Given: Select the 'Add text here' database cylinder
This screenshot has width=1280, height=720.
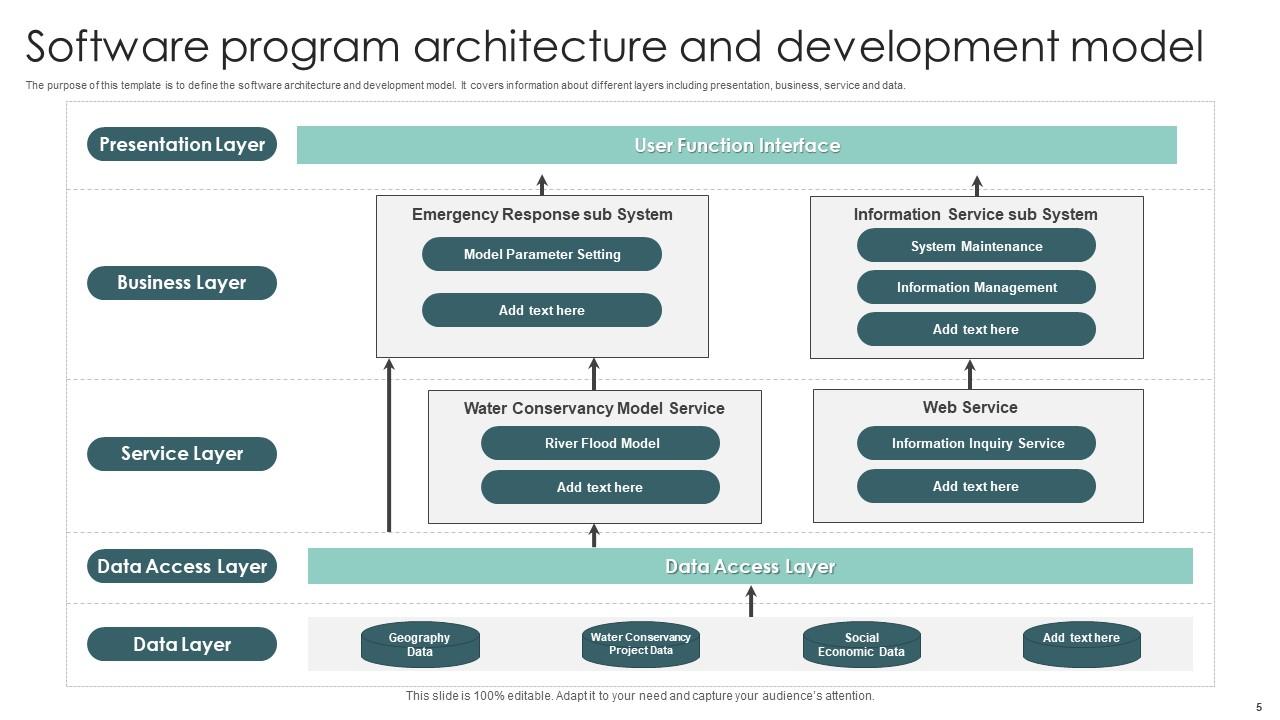Looking at the screenshot, I should 1081,645.
